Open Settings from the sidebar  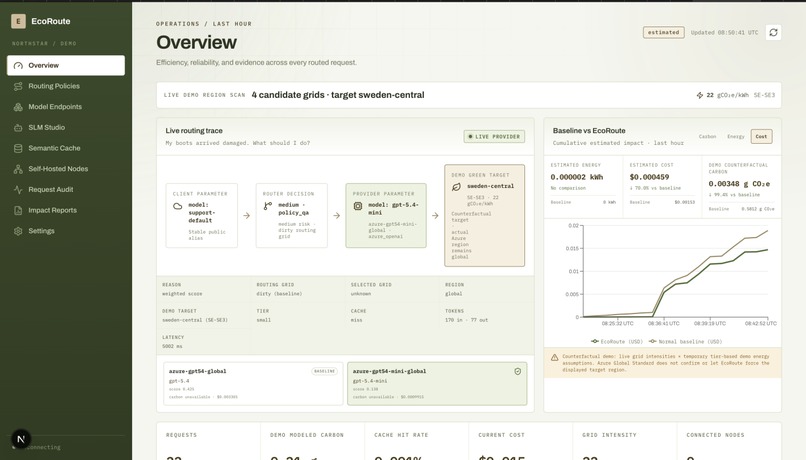coord(66,231)
